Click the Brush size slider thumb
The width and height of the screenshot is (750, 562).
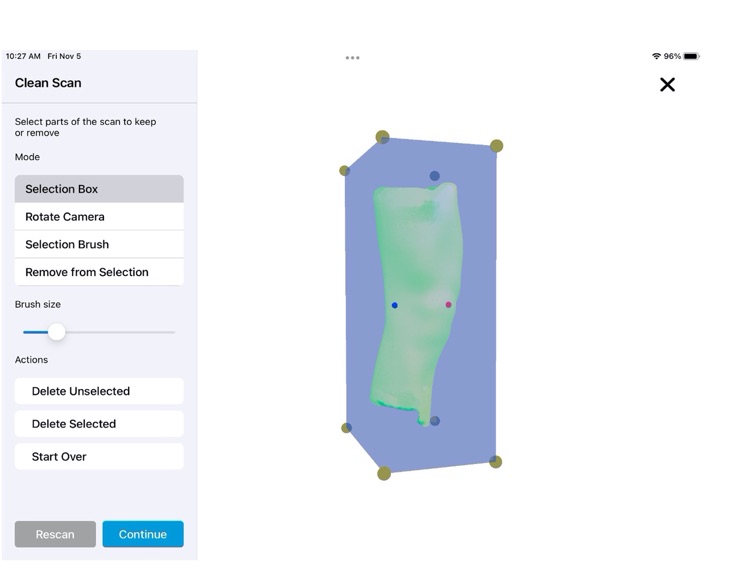coord(56,331)
